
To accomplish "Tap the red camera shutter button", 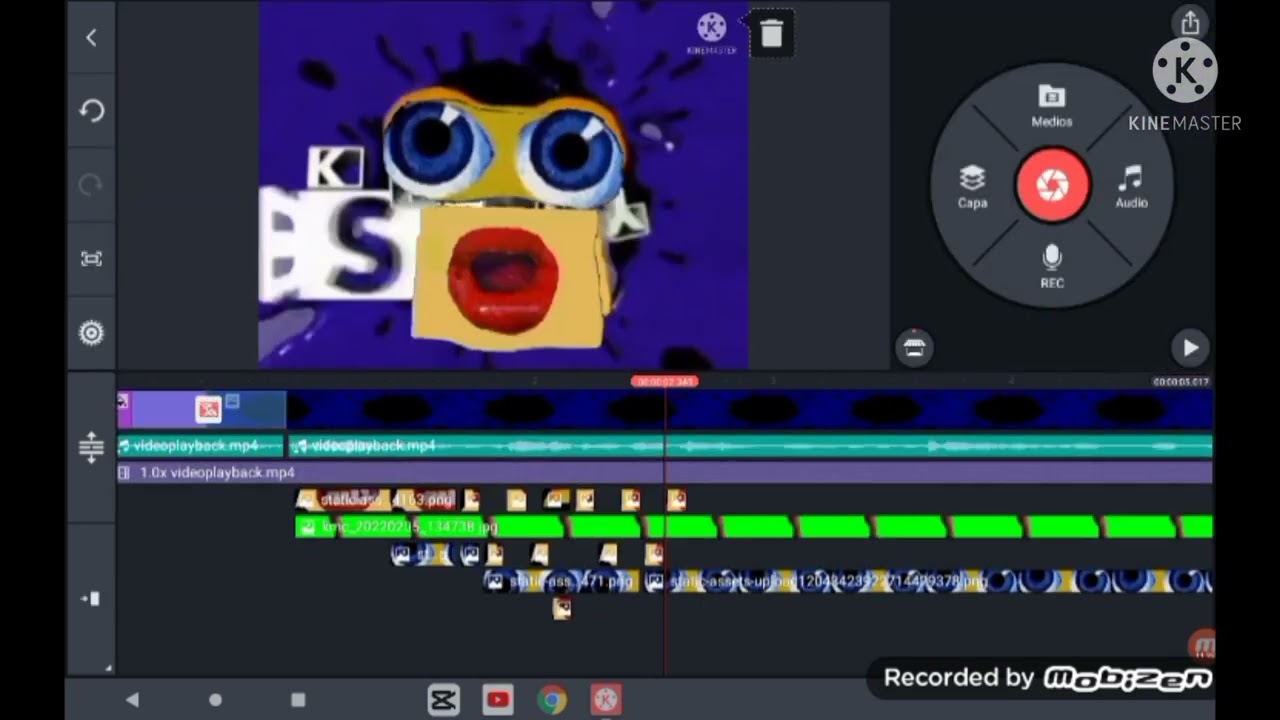I will [1052, 184].
